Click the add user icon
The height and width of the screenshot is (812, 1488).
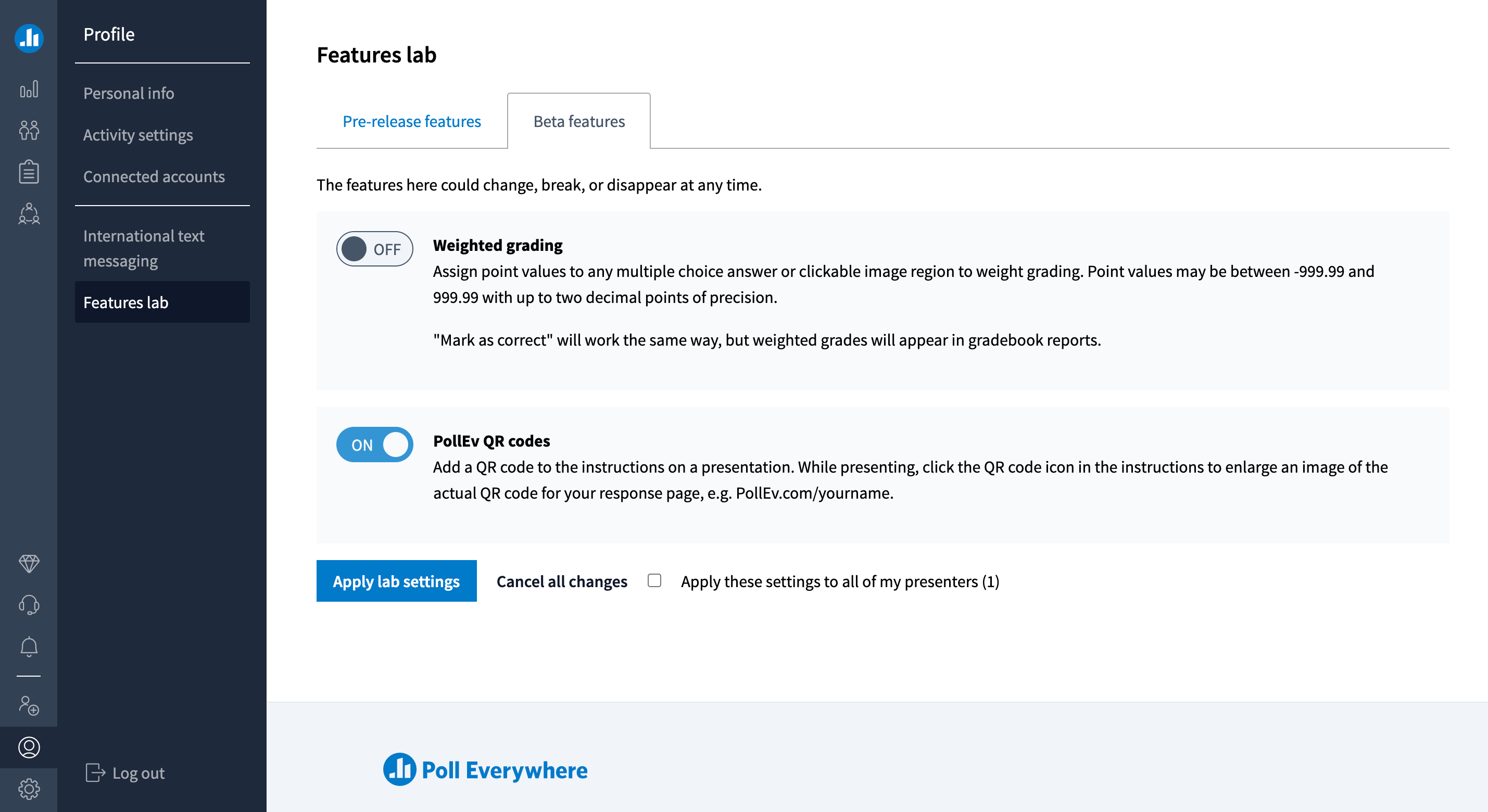coord(29,705)
